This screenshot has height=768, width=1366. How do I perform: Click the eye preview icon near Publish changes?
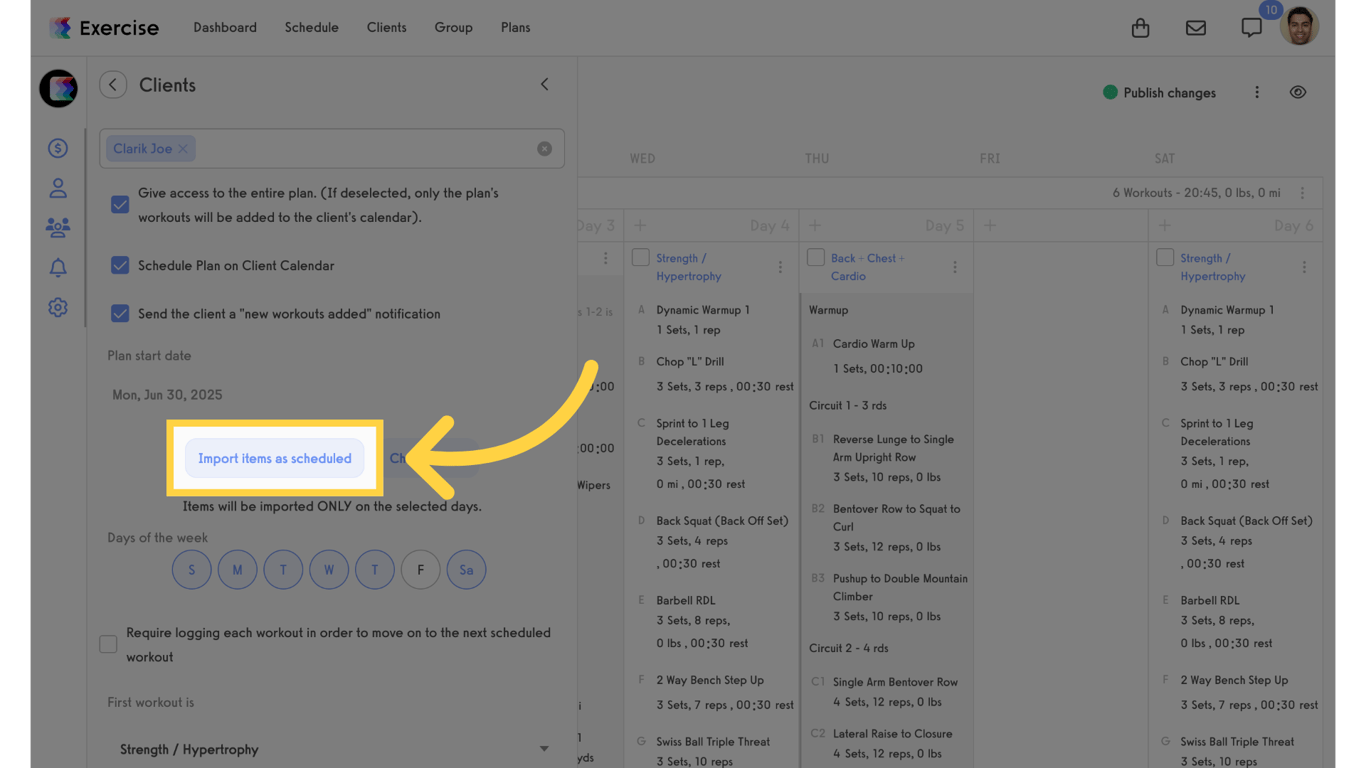click(x=1297, y=91)
